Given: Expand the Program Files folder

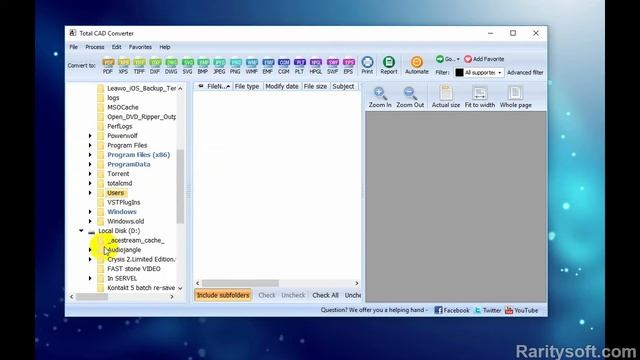Looking at the screenshot, I should [x=90, y=145].
